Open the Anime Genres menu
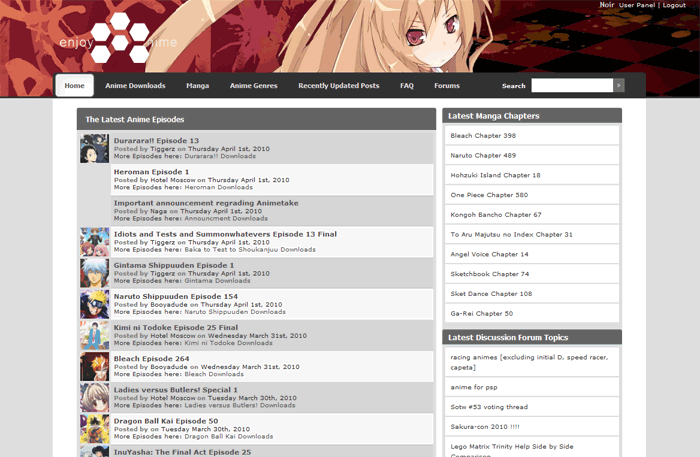 click(254, 86)
